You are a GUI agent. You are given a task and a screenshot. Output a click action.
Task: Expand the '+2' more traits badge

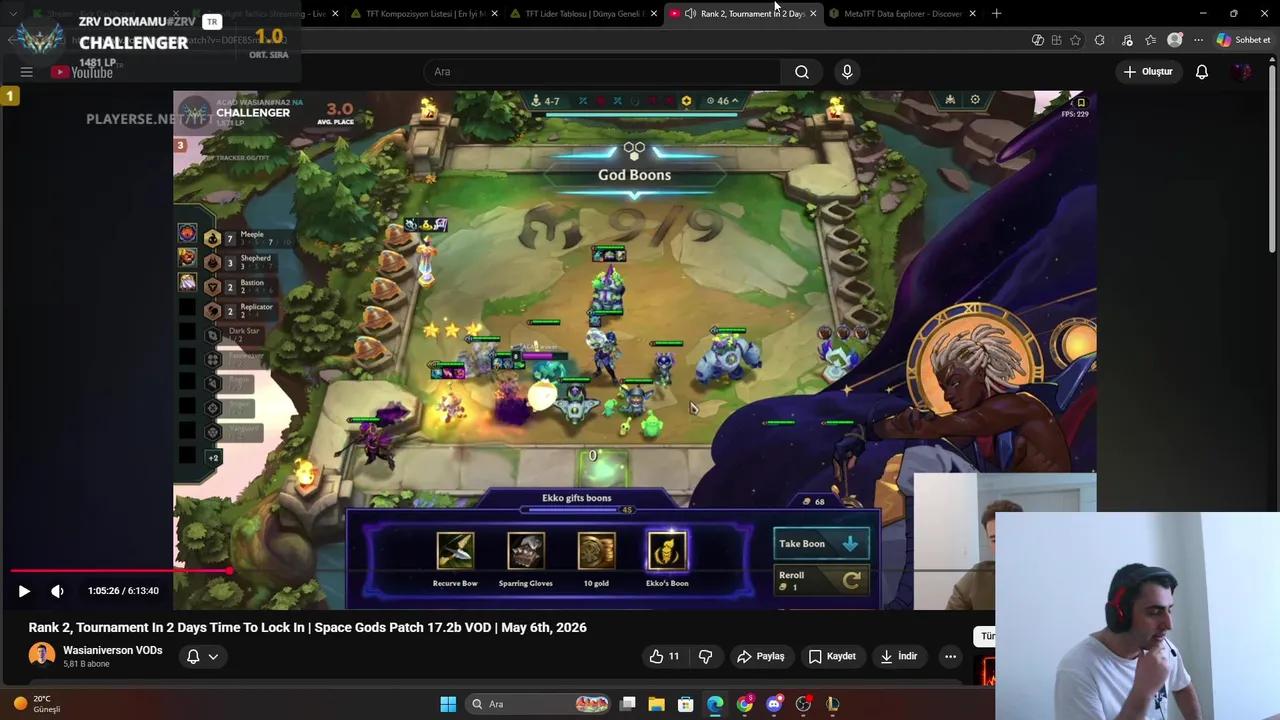(x=213, y=458)
